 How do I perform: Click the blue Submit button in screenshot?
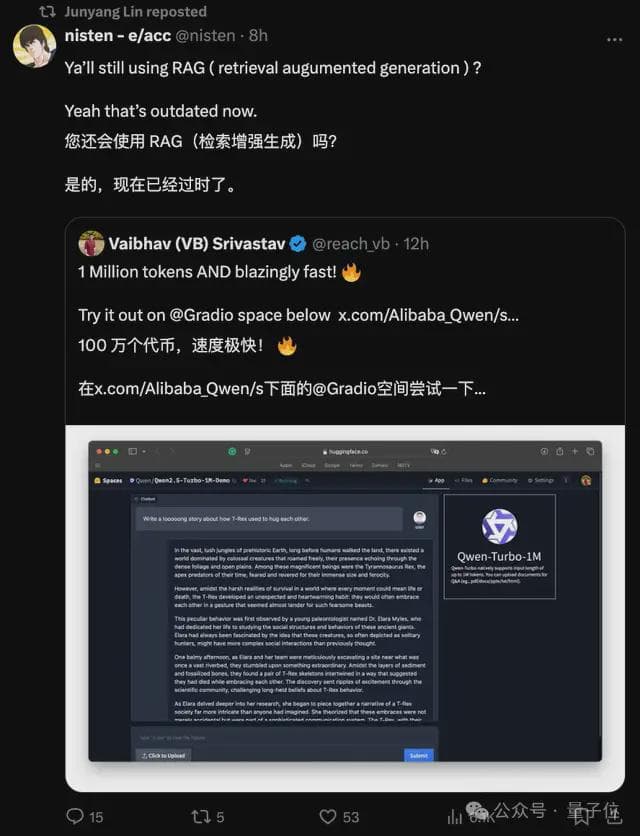(x=419, y=755)
